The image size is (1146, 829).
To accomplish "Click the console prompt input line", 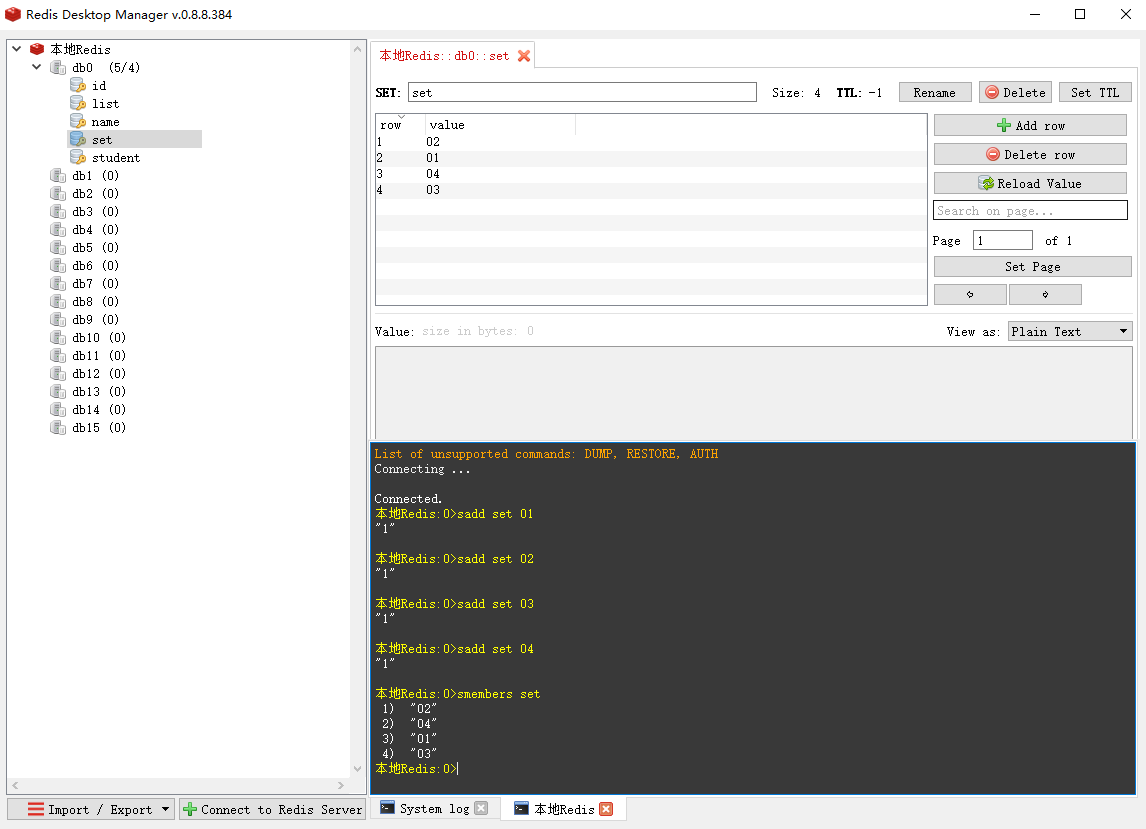I will pos(753,768).
